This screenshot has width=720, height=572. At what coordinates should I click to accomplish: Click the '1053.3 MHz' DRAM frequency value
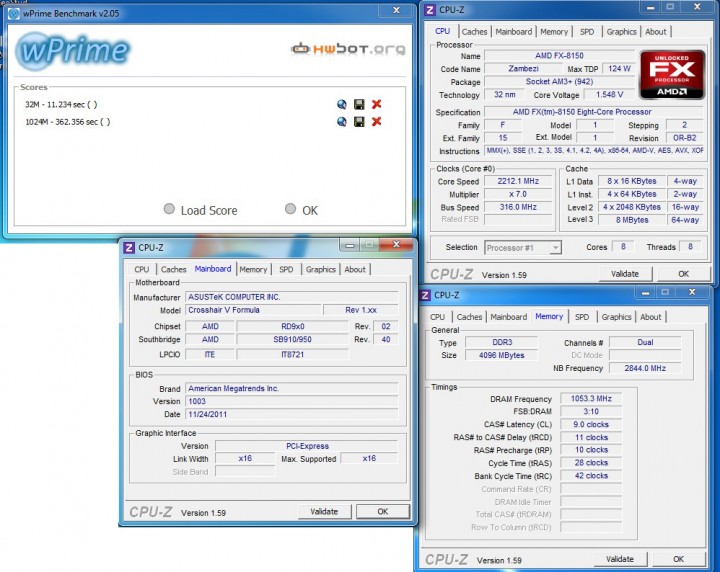pos(591,398)
